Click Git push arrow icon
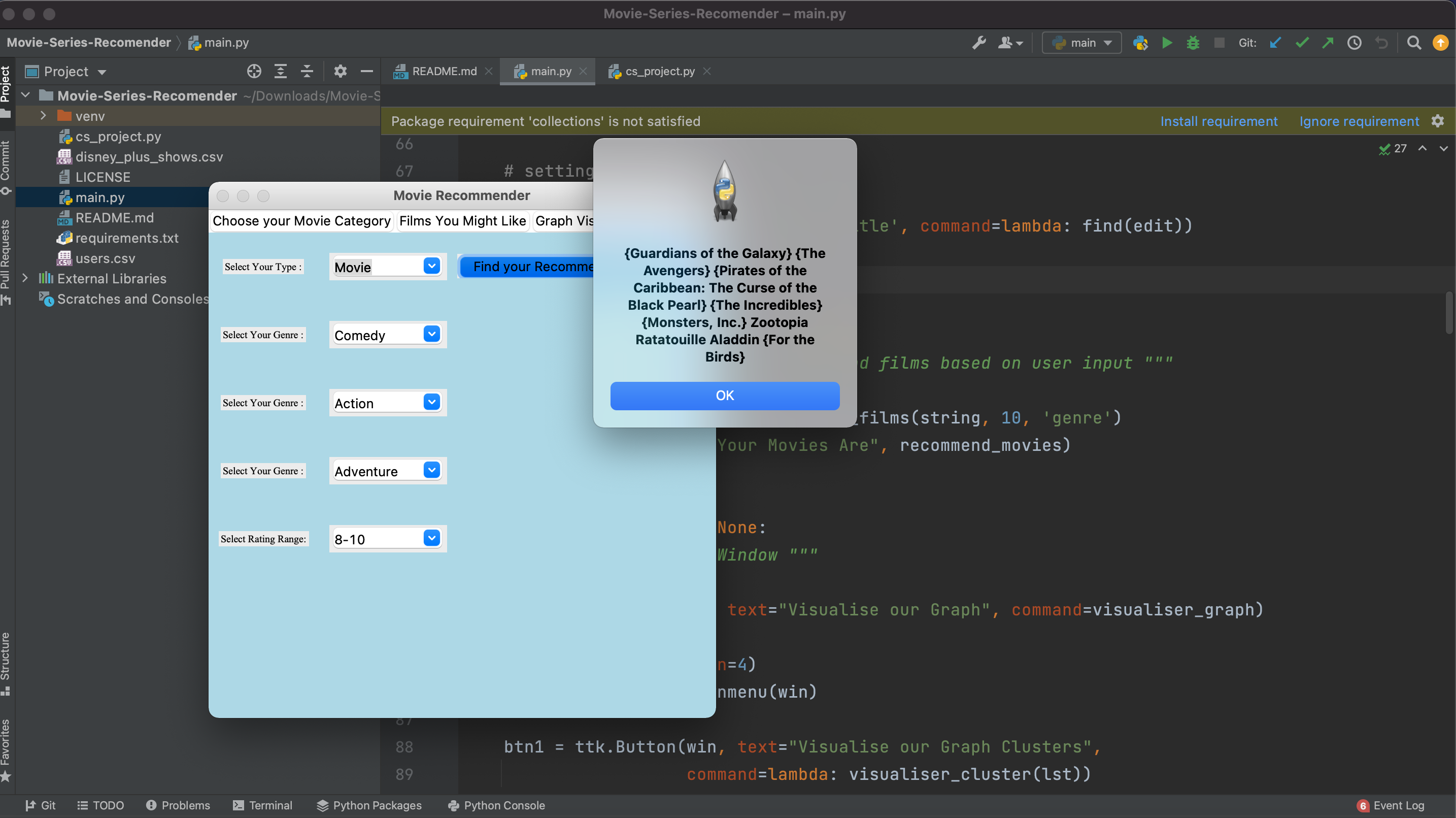This screenshot has height=818, width=1456. click(1328, 43)
